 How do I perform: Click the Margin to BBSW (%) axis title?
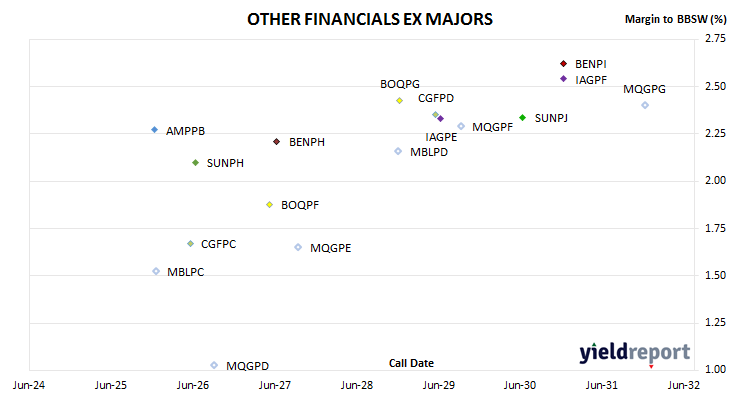click(x=676, y=19)
